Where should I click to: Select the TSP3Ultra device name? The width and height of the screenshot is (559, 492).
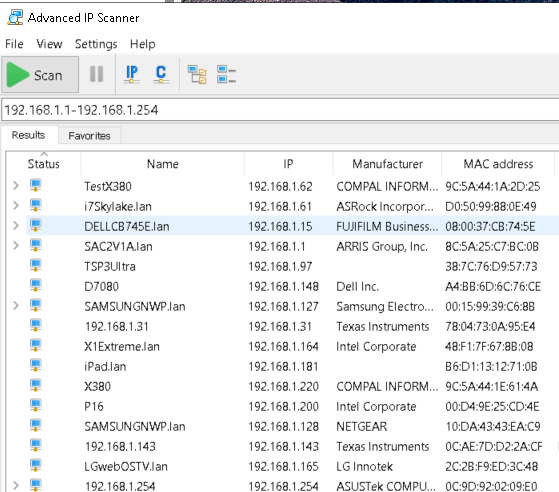pos(110,266)
